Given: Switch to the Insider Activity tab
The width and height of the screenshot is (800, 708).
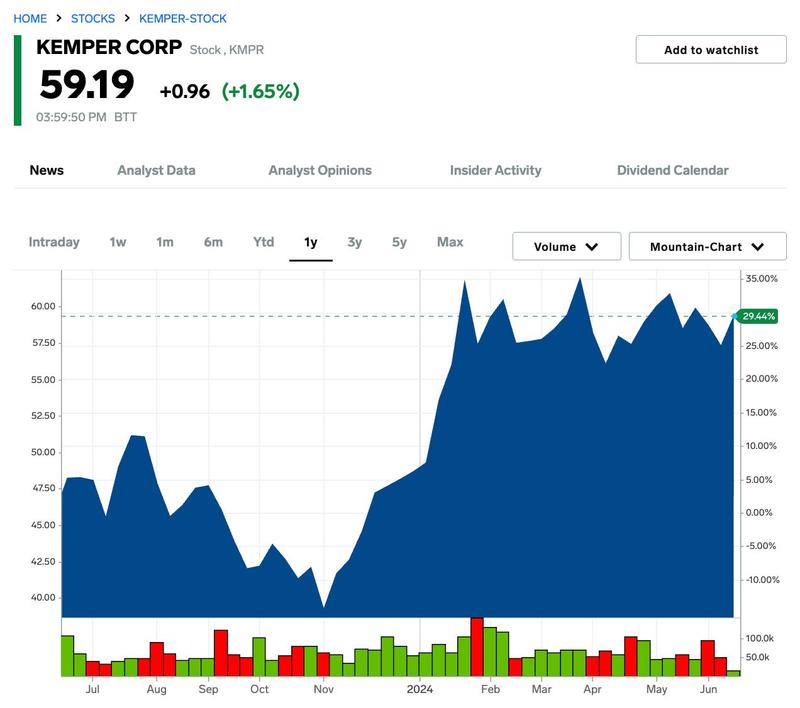Looking at the screenshot, I should coord(495,170).
